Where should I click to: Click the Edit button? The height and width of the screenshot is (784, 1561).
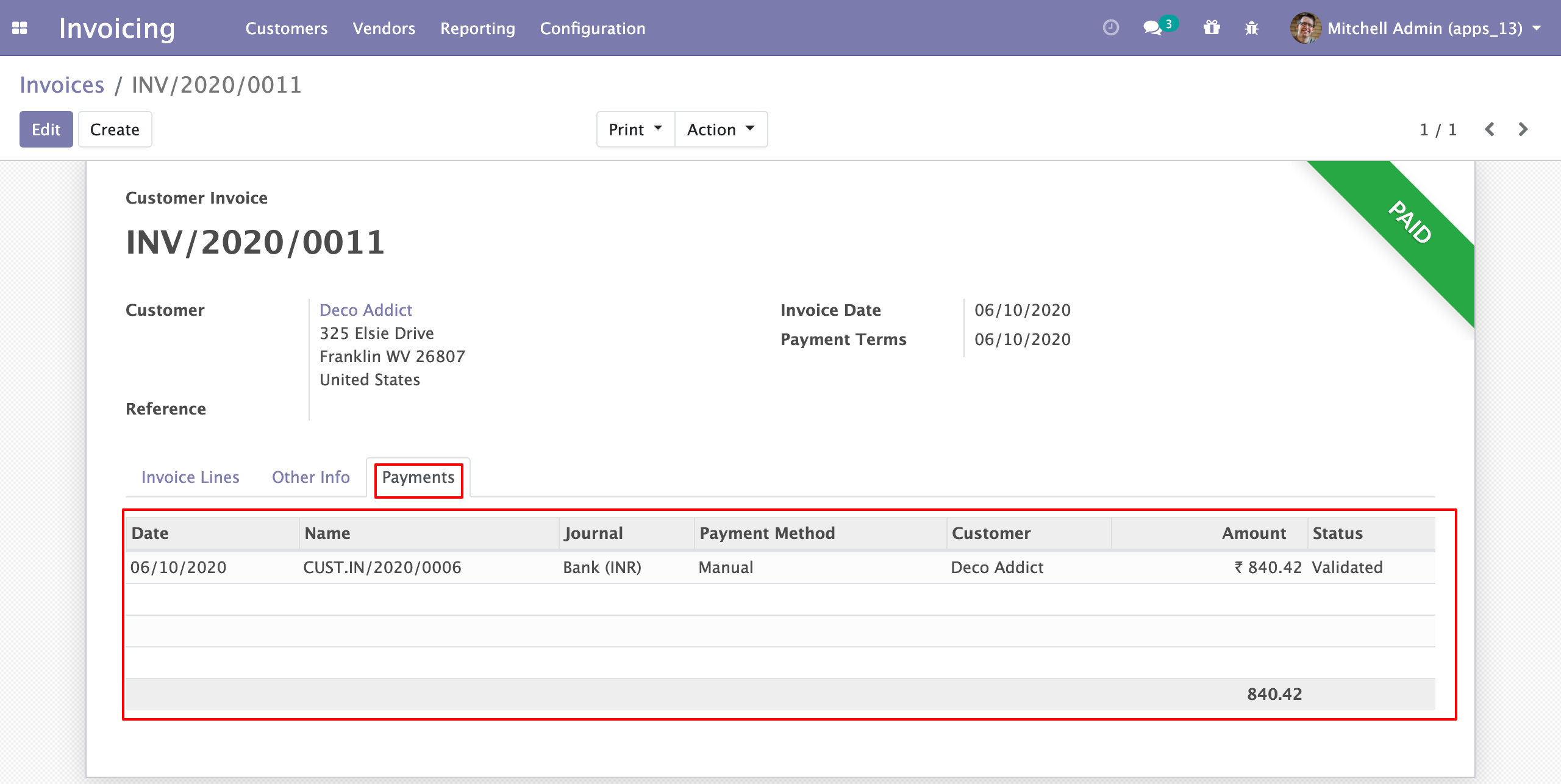(x=46, y=129)
